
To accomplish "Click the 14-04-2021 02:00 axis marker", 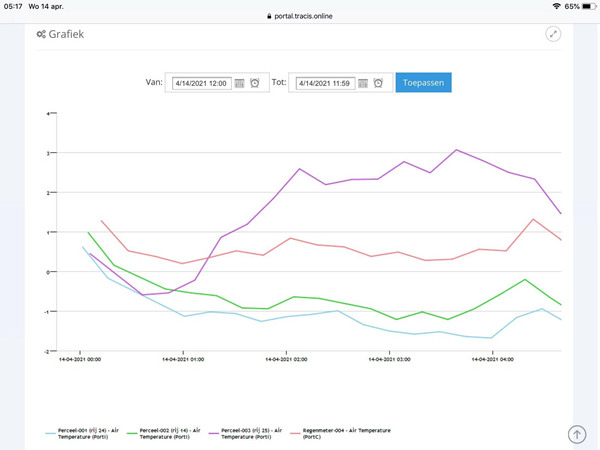I will 286,359.
